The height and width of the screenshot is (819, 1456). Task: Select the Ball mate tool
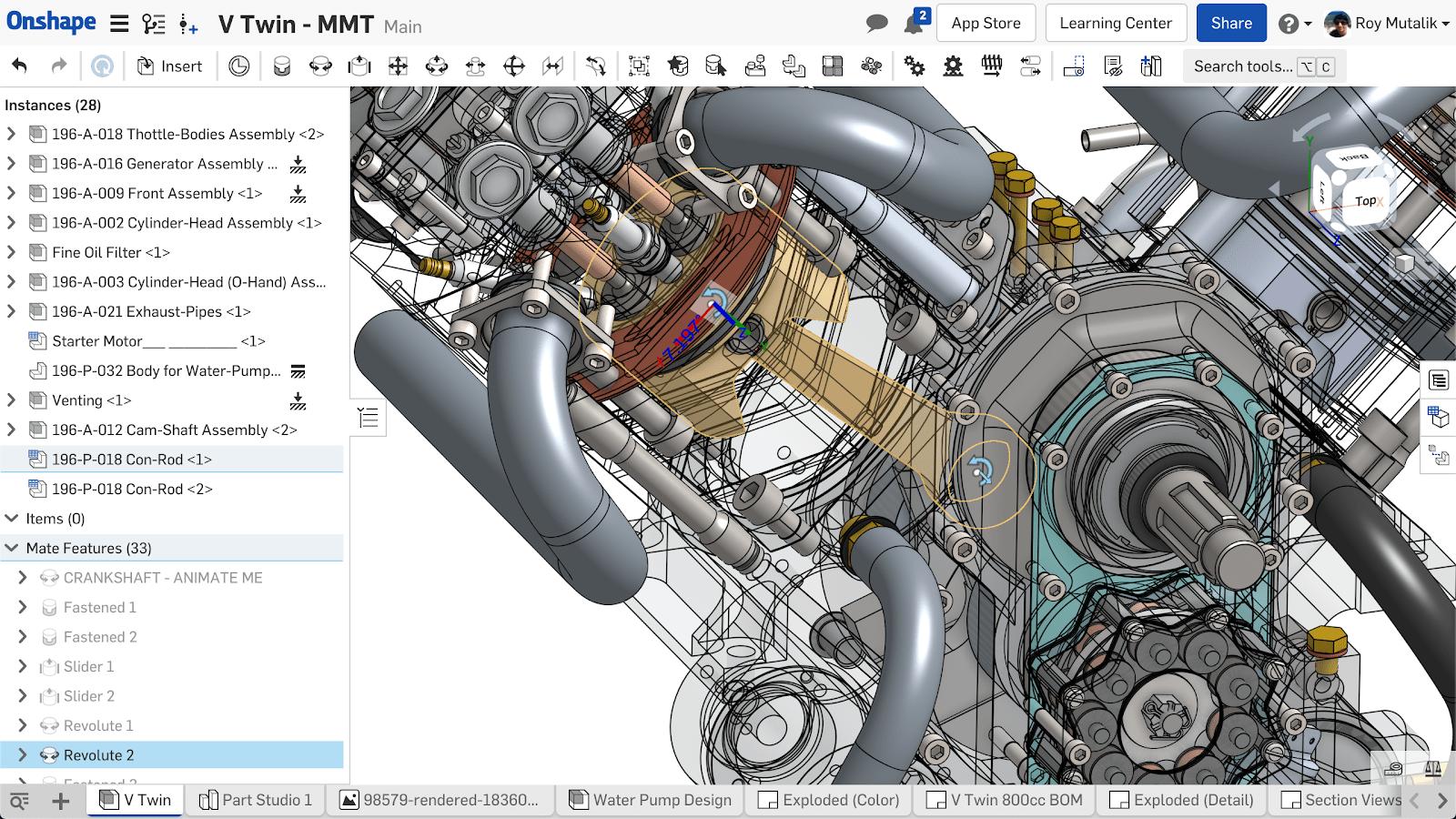[x=514, y=66]
